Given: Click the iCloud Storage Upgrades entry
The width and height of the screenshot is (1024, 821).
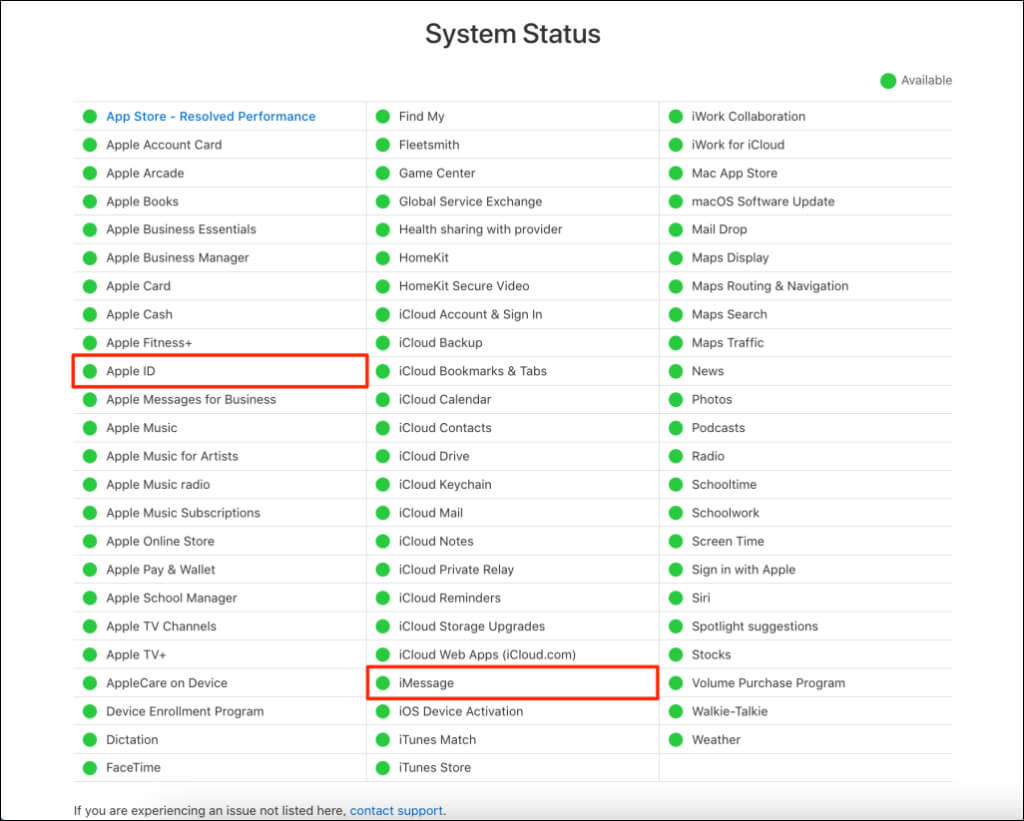Looking at the screenshot, I should click(x=472, y=626).
